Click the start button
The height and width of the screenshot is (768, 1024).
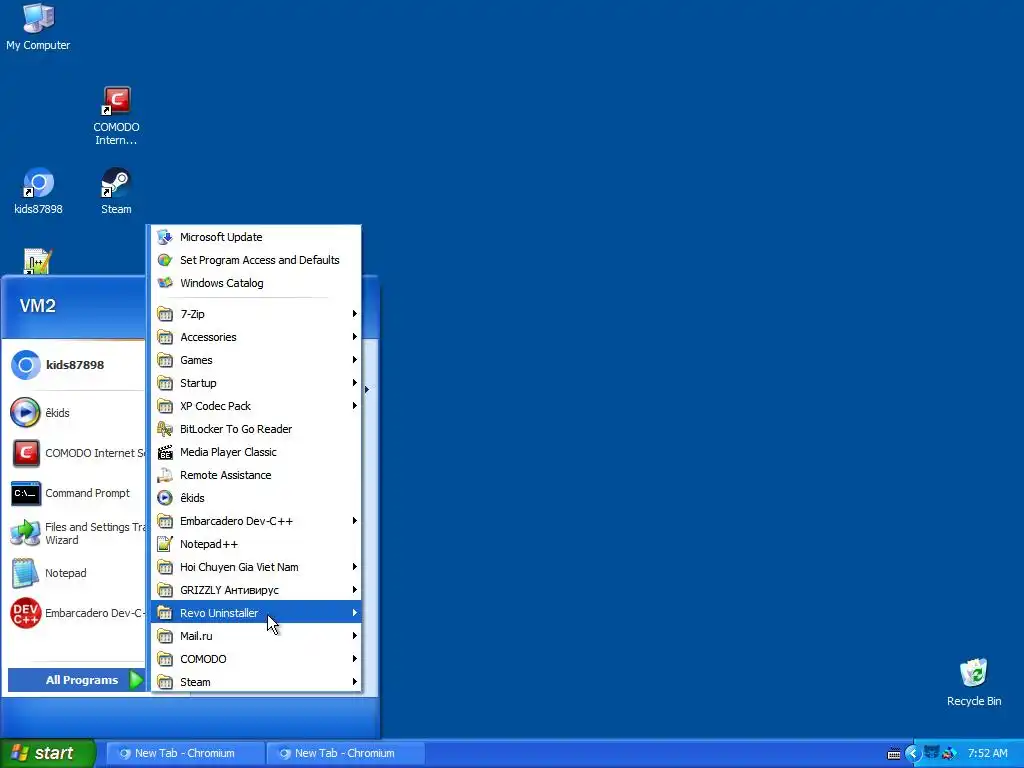(48, 753)
